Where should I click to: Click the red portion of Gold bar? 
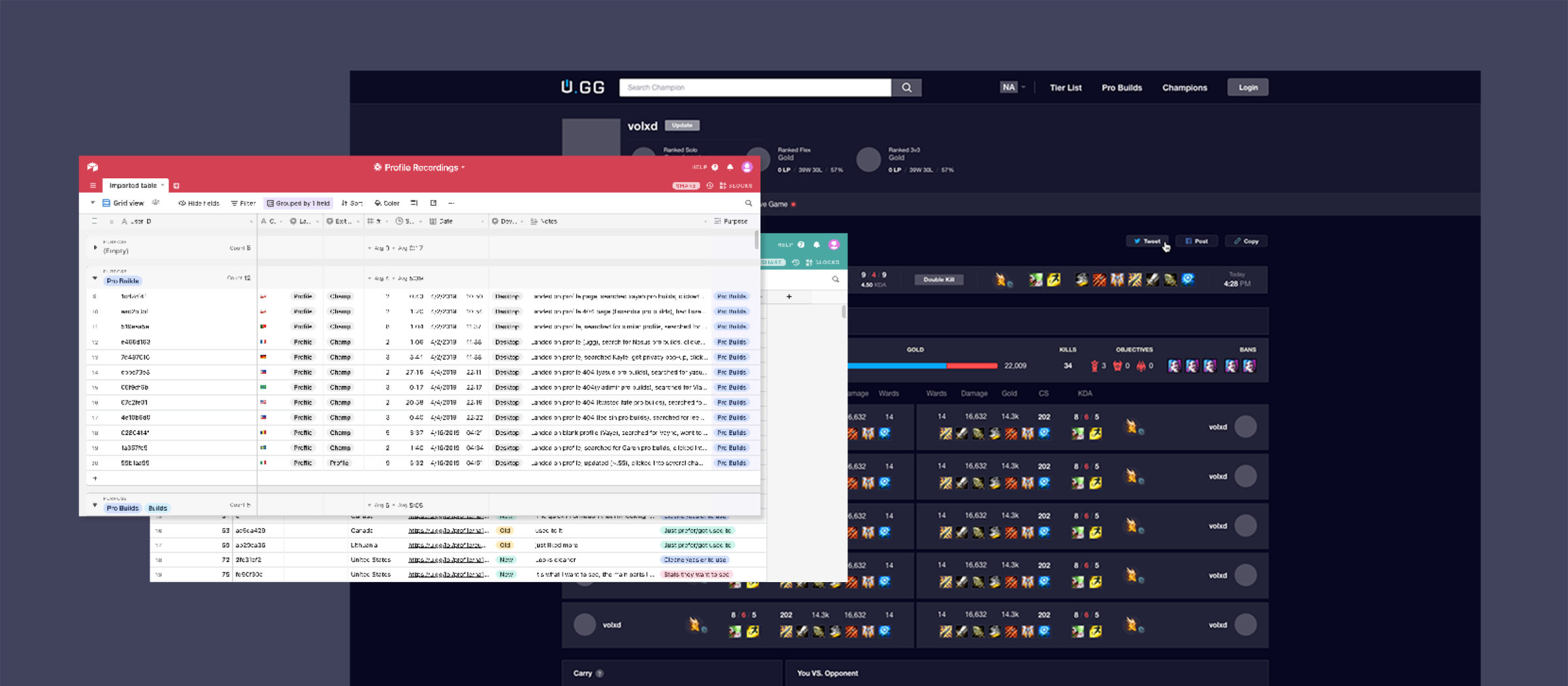[x=972, y=366]
